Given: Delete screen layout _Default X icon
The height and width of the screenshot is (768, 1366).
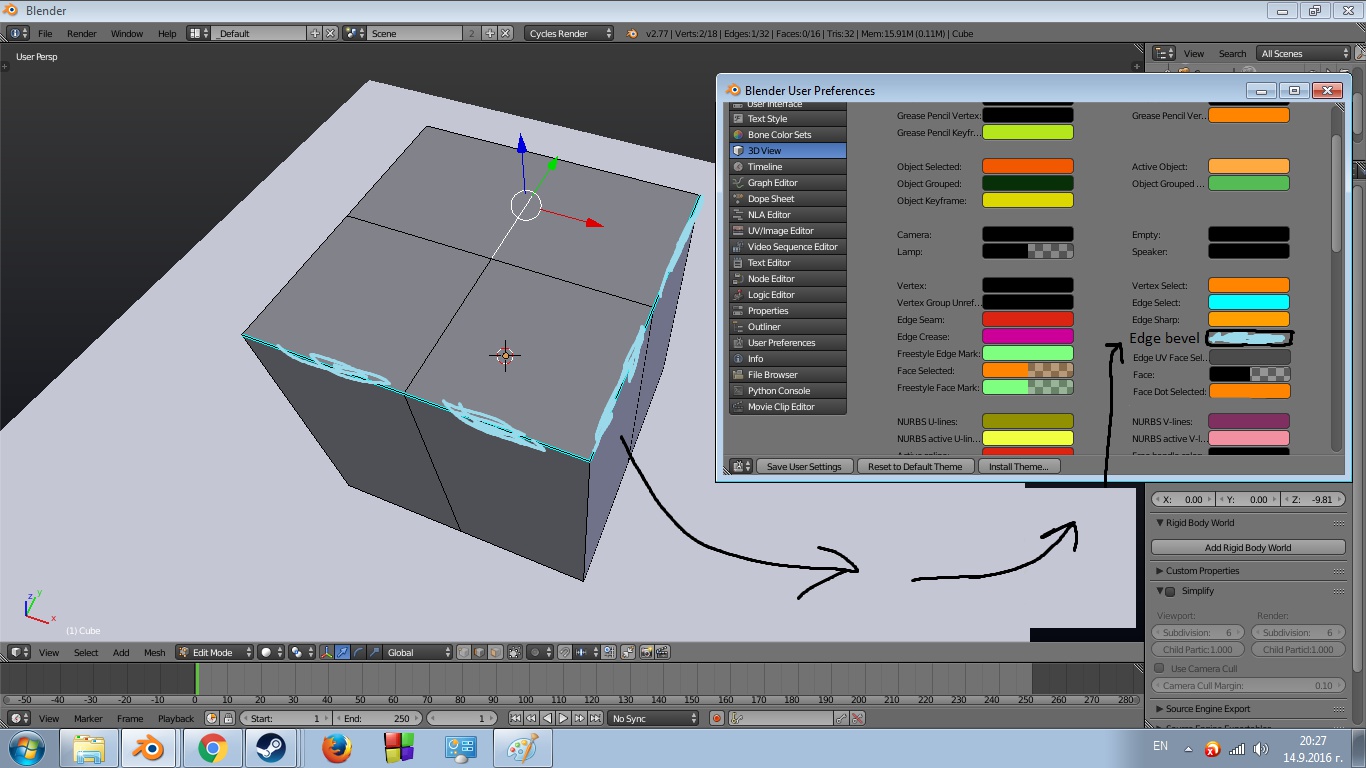Looking at the screenshot, I should tap(331, 33).
